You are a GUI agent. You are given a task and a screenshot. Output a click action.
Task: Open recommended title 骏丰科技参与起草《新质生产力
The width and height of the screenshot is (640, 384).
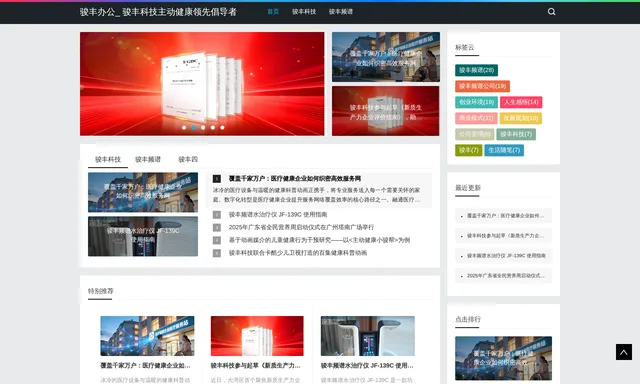tap(256, 366)
